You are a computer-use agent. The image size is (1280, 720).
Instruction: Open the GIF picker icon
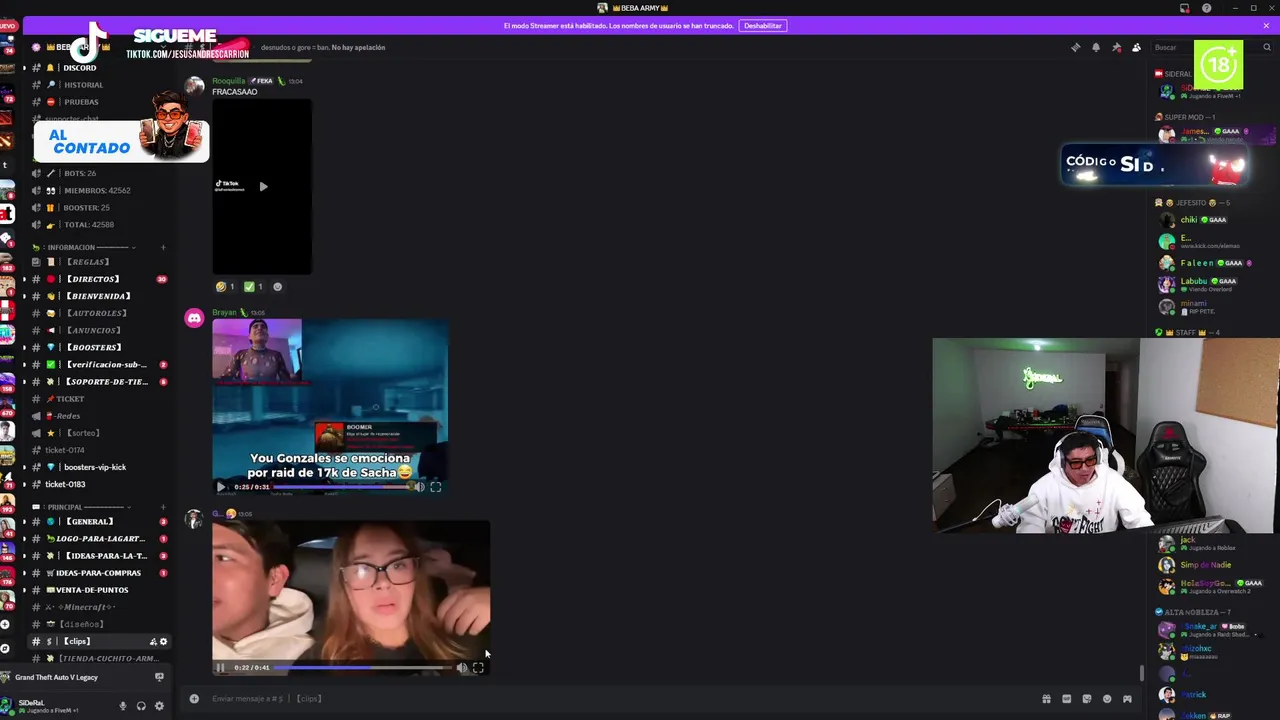[x=1066, y=699]
